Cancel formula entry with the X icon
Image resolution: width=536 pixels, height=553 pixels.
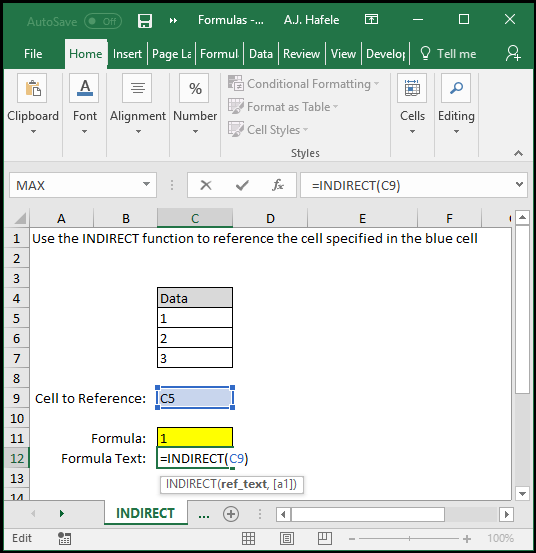(206, 185)
